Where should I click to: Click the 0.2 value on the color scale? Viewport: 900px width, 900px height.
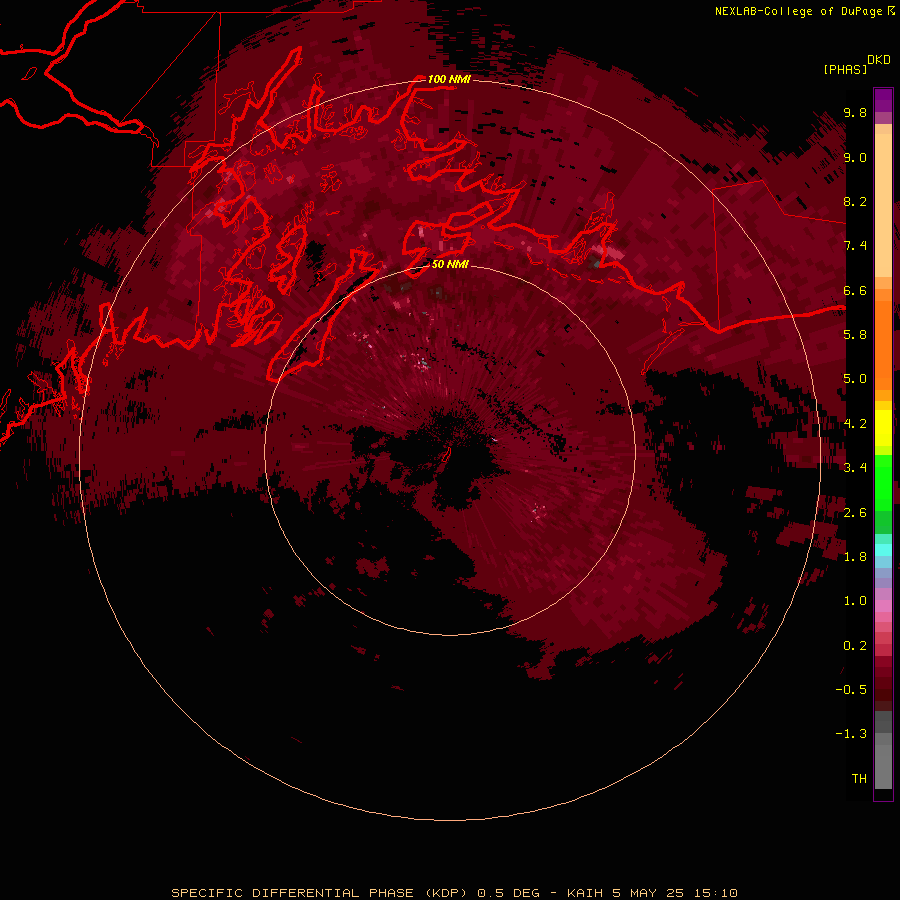coord(855,645)
